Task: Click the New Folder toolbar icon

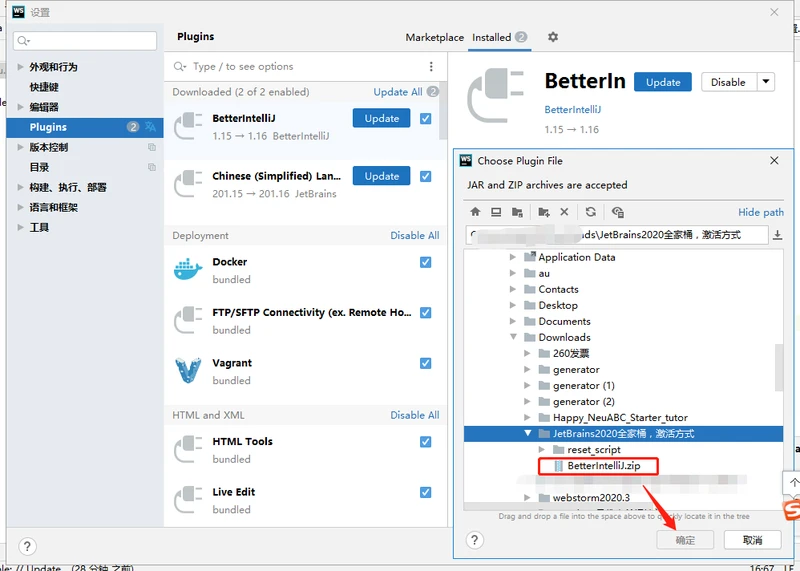Action: click(543, 212)
